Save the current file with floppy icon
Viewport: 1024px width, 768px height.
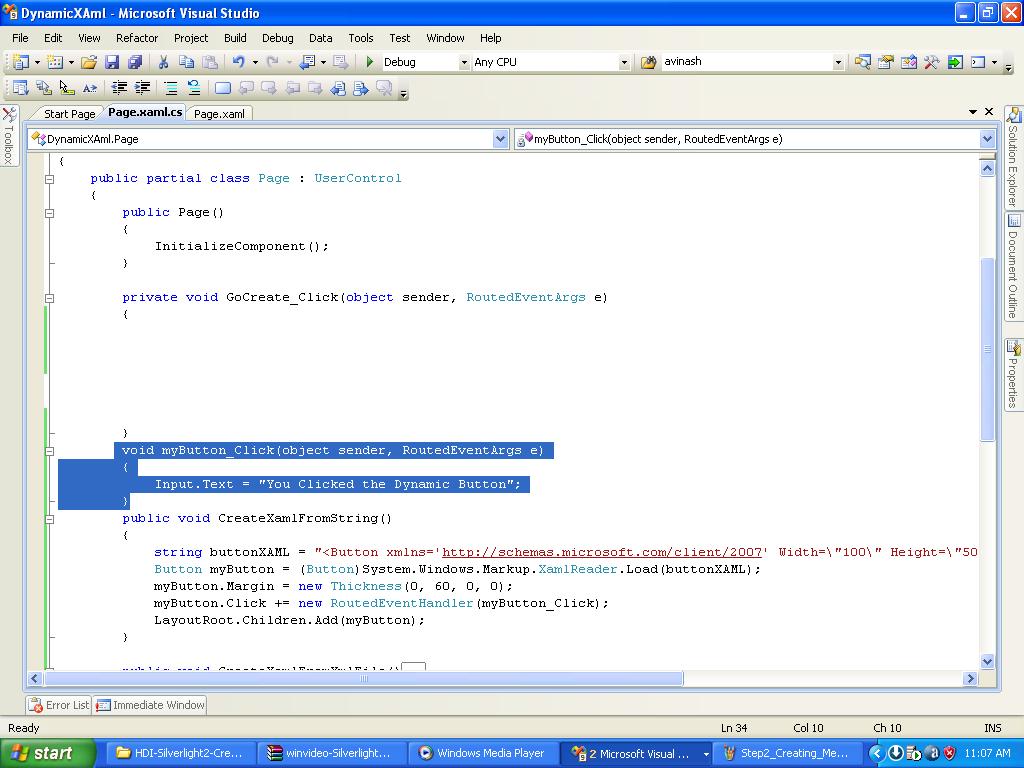tap(112, 62)
